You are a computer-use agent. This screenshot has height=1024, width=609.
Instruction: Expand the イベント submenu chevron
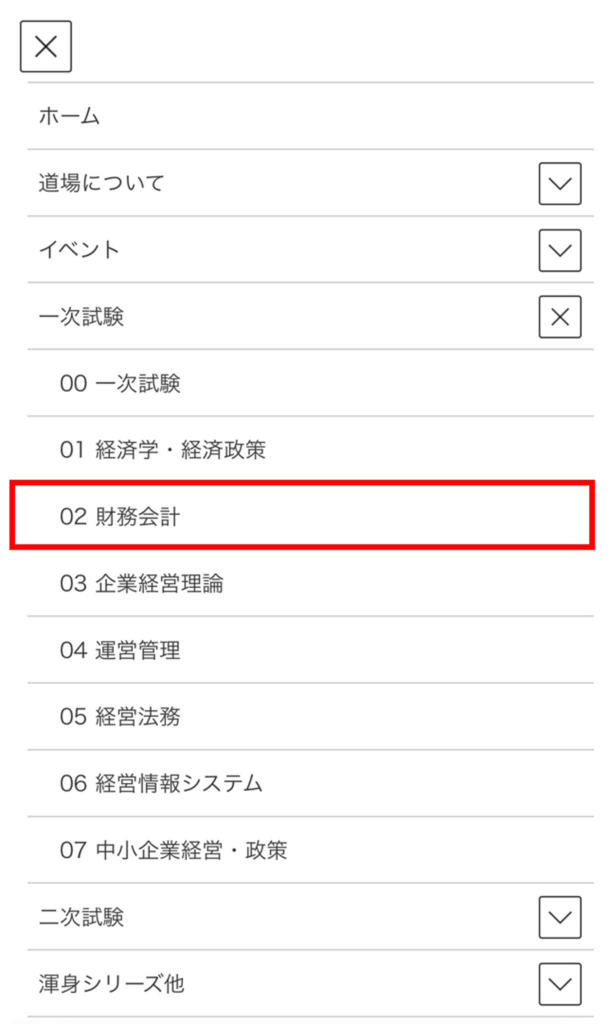point(559,250)
